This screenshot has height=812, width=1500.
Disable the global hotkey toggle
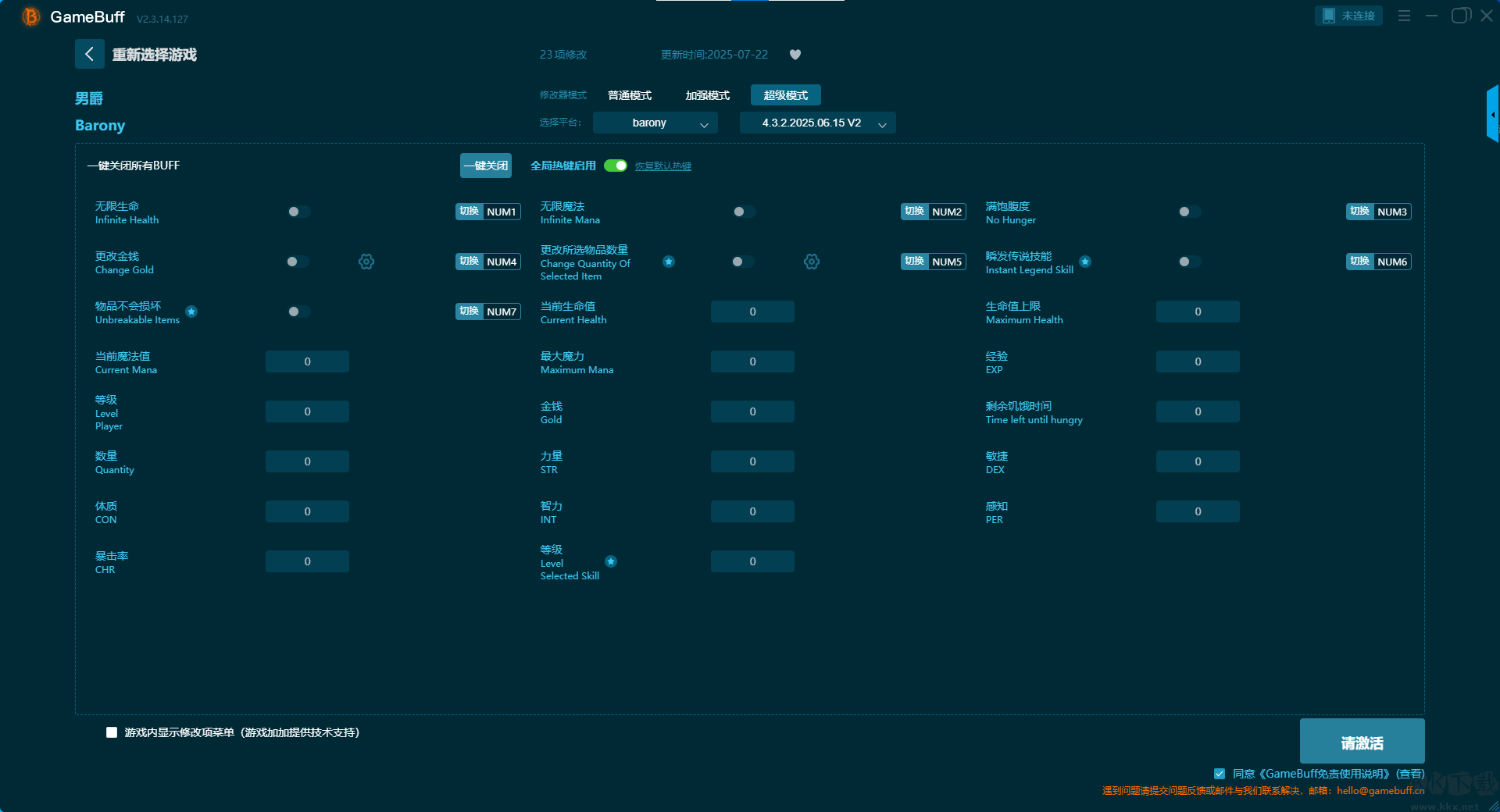pos(616,166)
